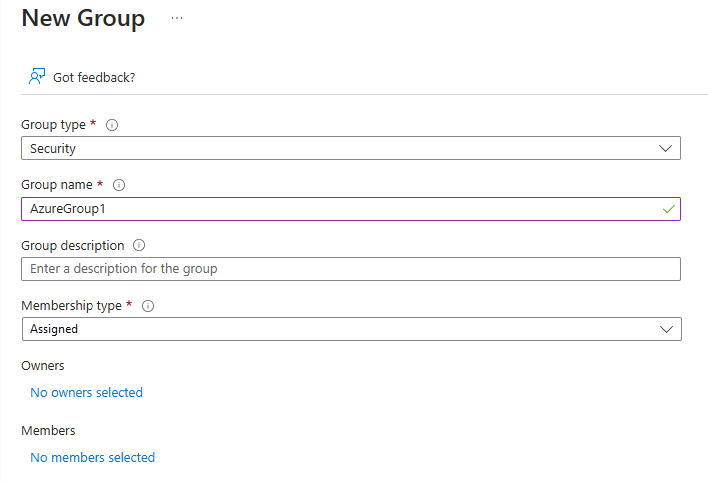Viewport: 708px width, 482px height.
Task: Click the chevron arrow in Membership type field
Action: [x=667, y=329]
